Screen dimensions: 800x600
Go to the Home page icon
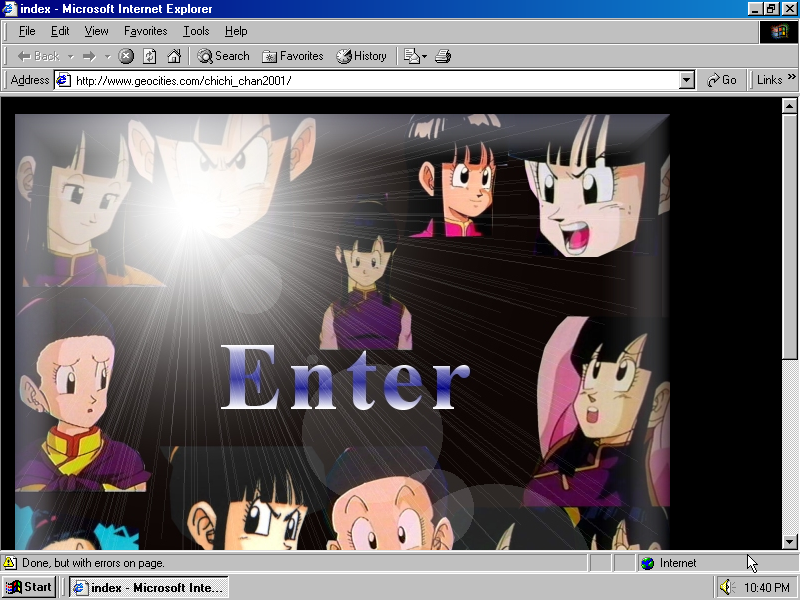click(174, 56)
